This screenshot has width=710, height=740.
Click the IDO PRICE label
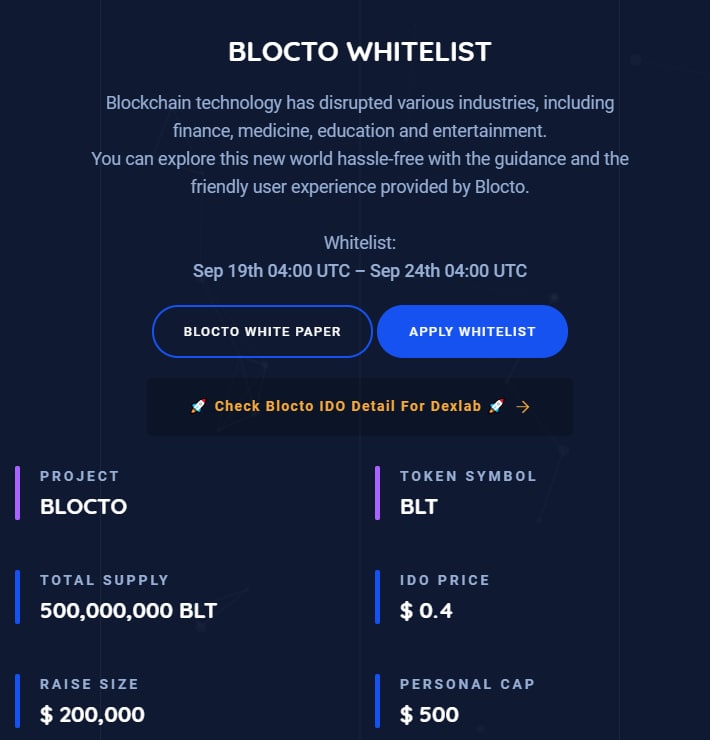pos(444,580)
